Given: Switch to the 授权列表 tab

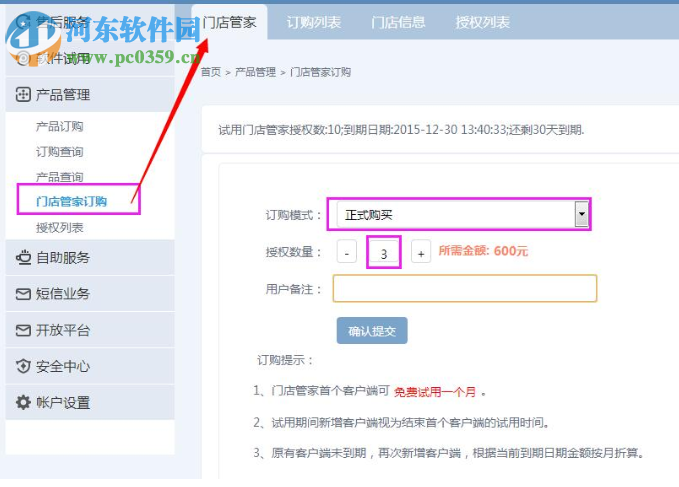Looking at the screenshot, I should [482, 22].
